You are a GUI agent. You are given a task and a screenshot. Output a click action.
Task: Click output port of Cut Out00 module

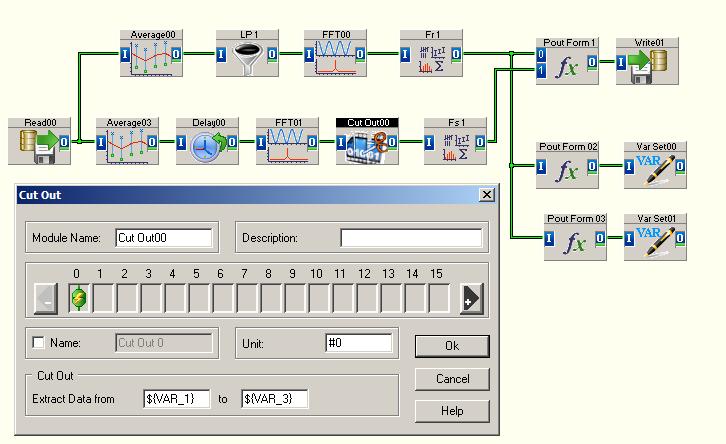coord(392,142)
